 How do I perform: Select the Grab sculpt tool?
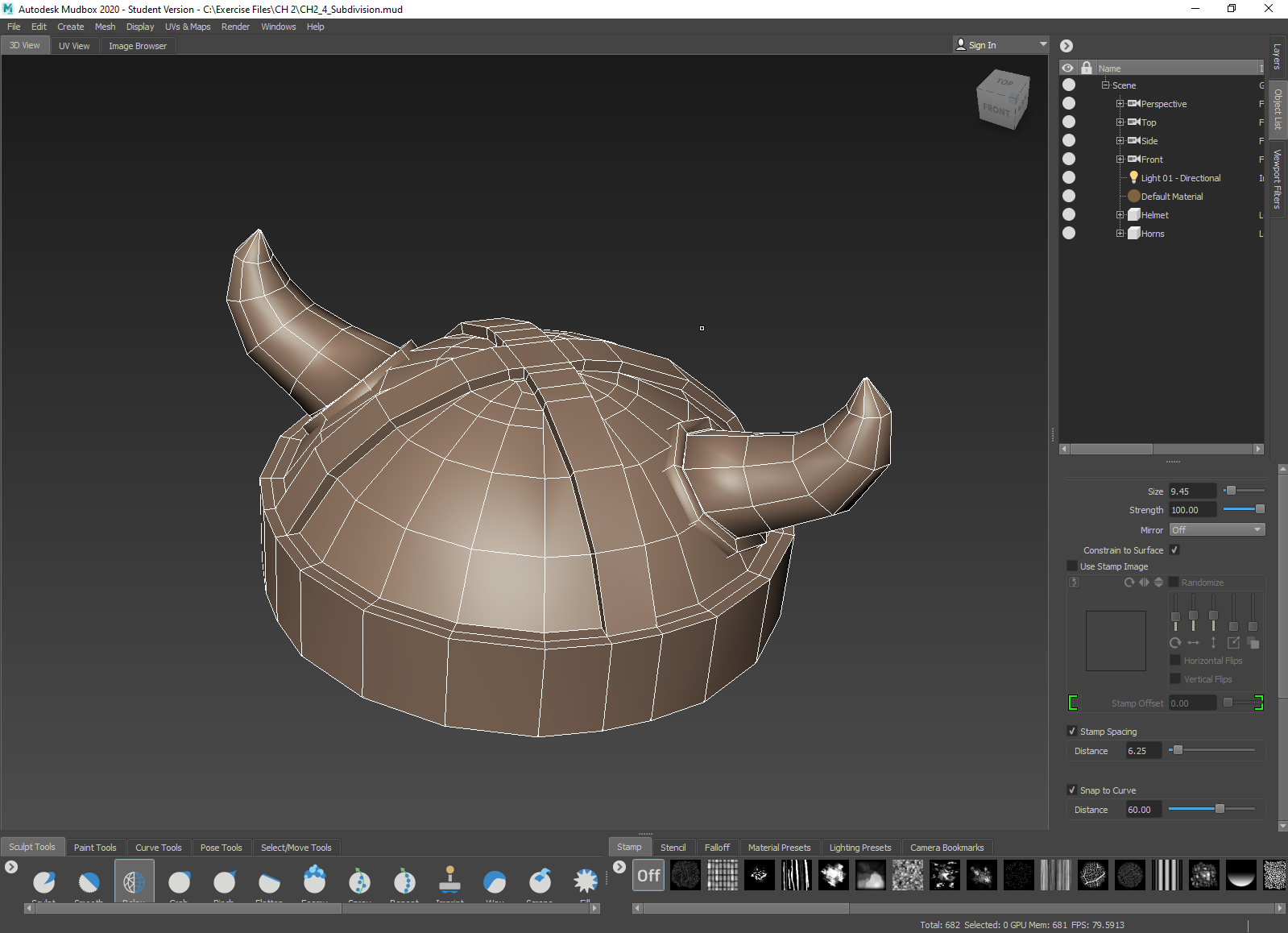(x=179, y=882)
